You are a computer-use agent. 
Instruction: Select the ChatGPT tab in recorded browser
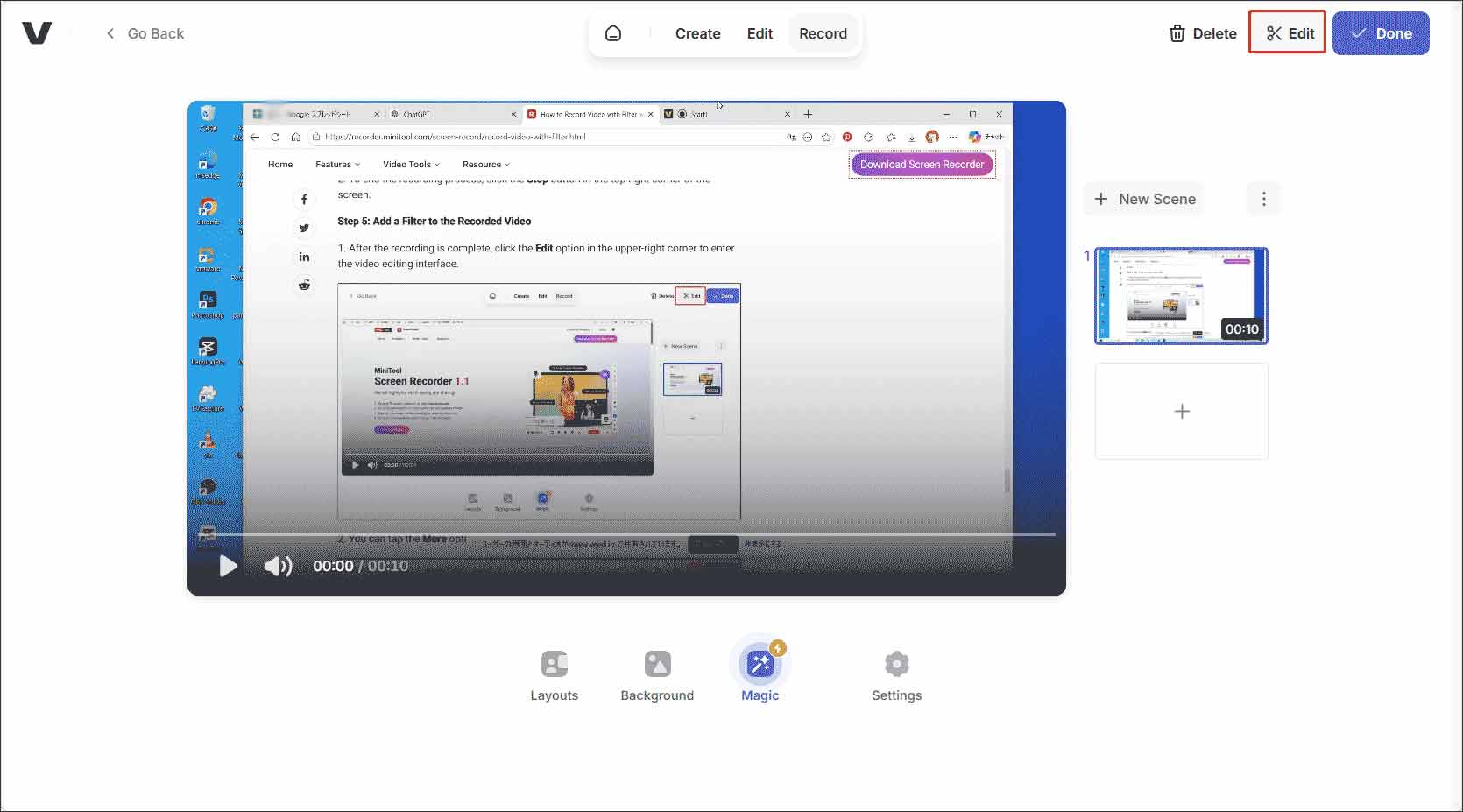452,114
